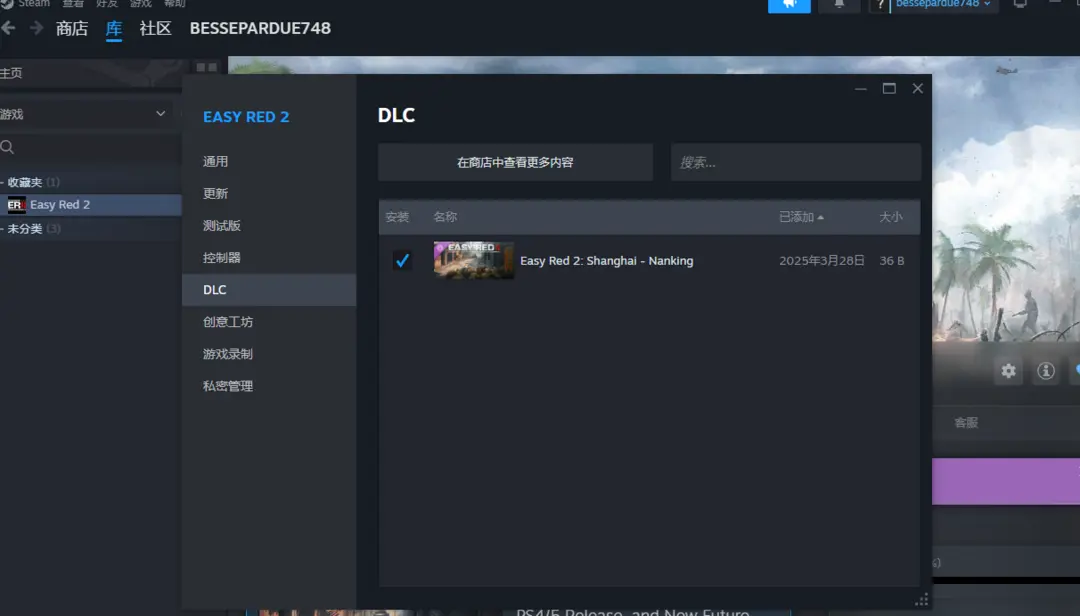Screen dimensions: 1080x616
Task: Click the Easy Red 2 game icon in sidebar
Action: point(16,205)
